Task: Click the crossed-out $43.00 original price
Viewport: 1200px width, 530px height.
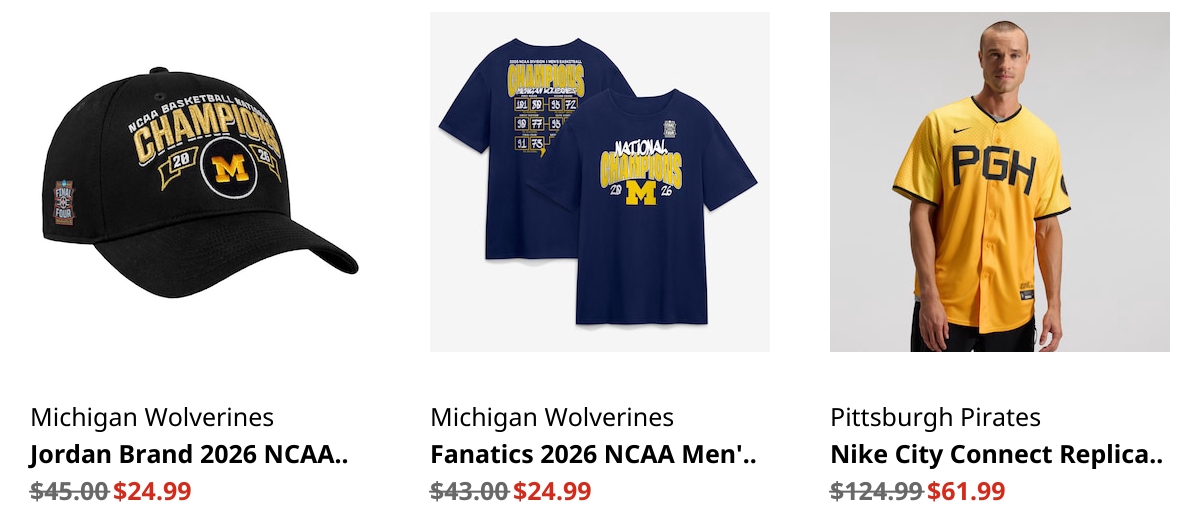Action: click(x=469, y=491)
